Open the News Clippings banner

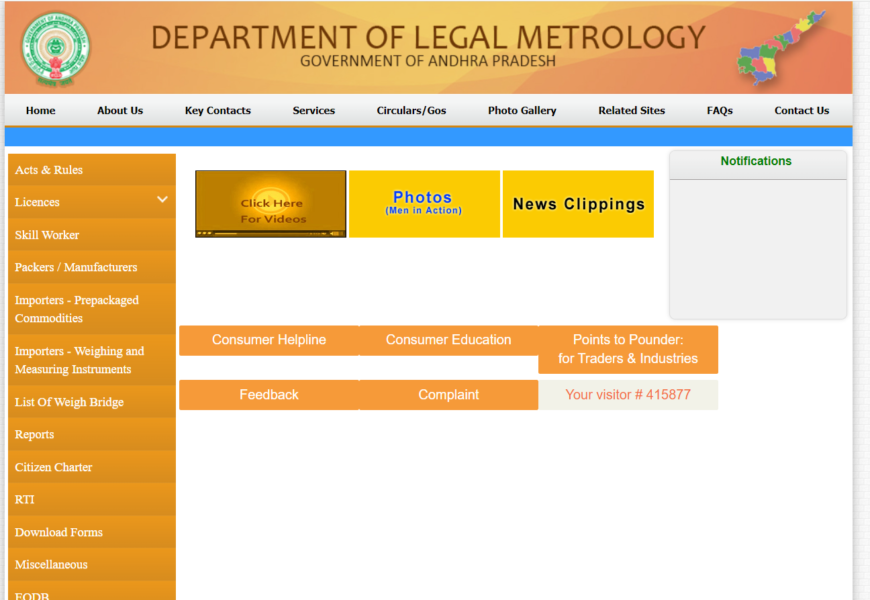578,204
